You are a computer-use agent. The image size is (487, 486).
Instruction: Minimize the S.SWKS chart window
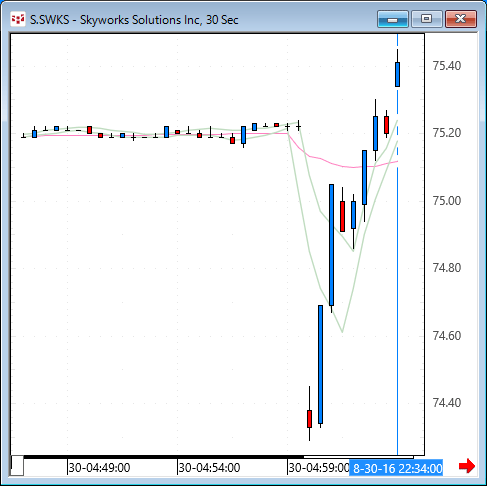393,19
